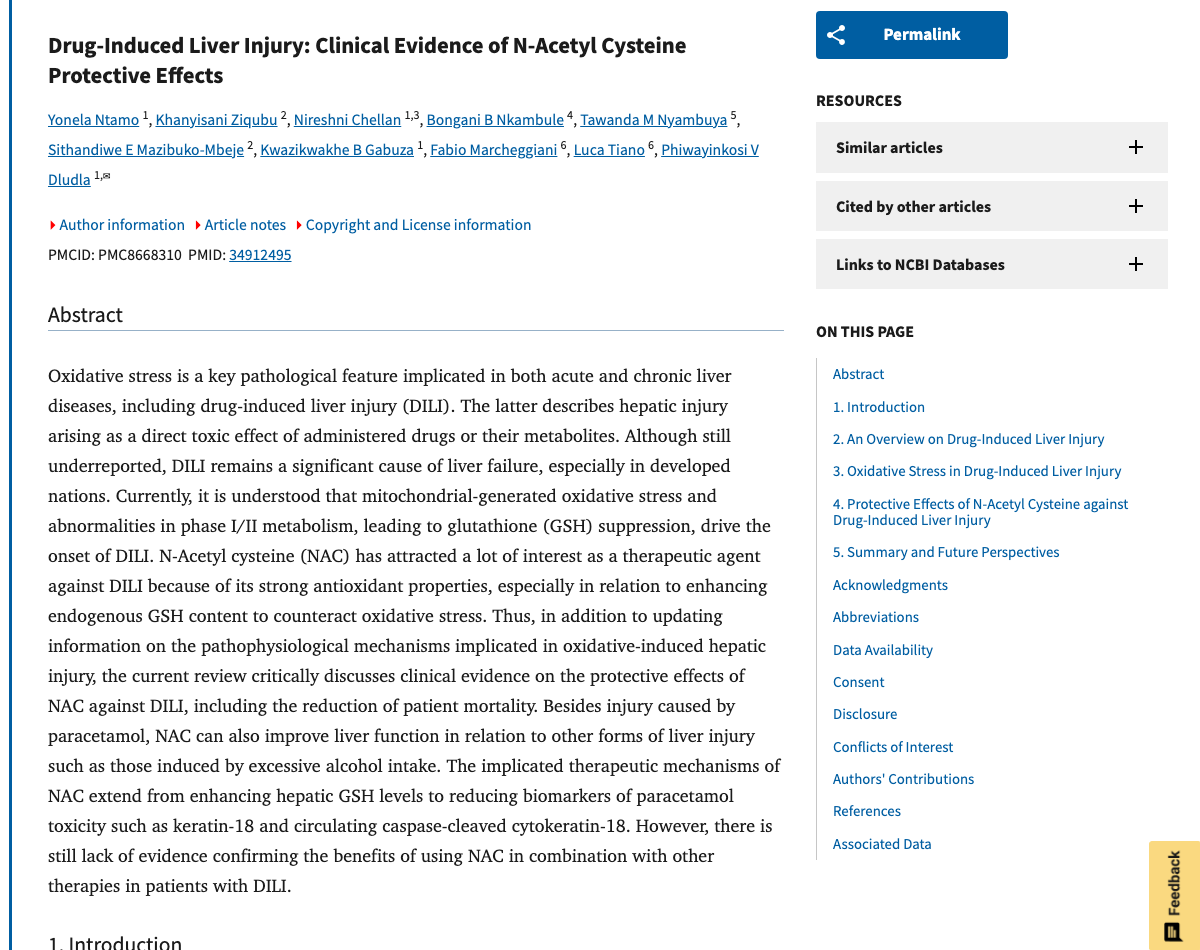The height and width of the screenshot is (950, 1200).
Task: Open the Oxidative Stress in Drug-Induced Liver Injury section
Action: tap(977, 470)
